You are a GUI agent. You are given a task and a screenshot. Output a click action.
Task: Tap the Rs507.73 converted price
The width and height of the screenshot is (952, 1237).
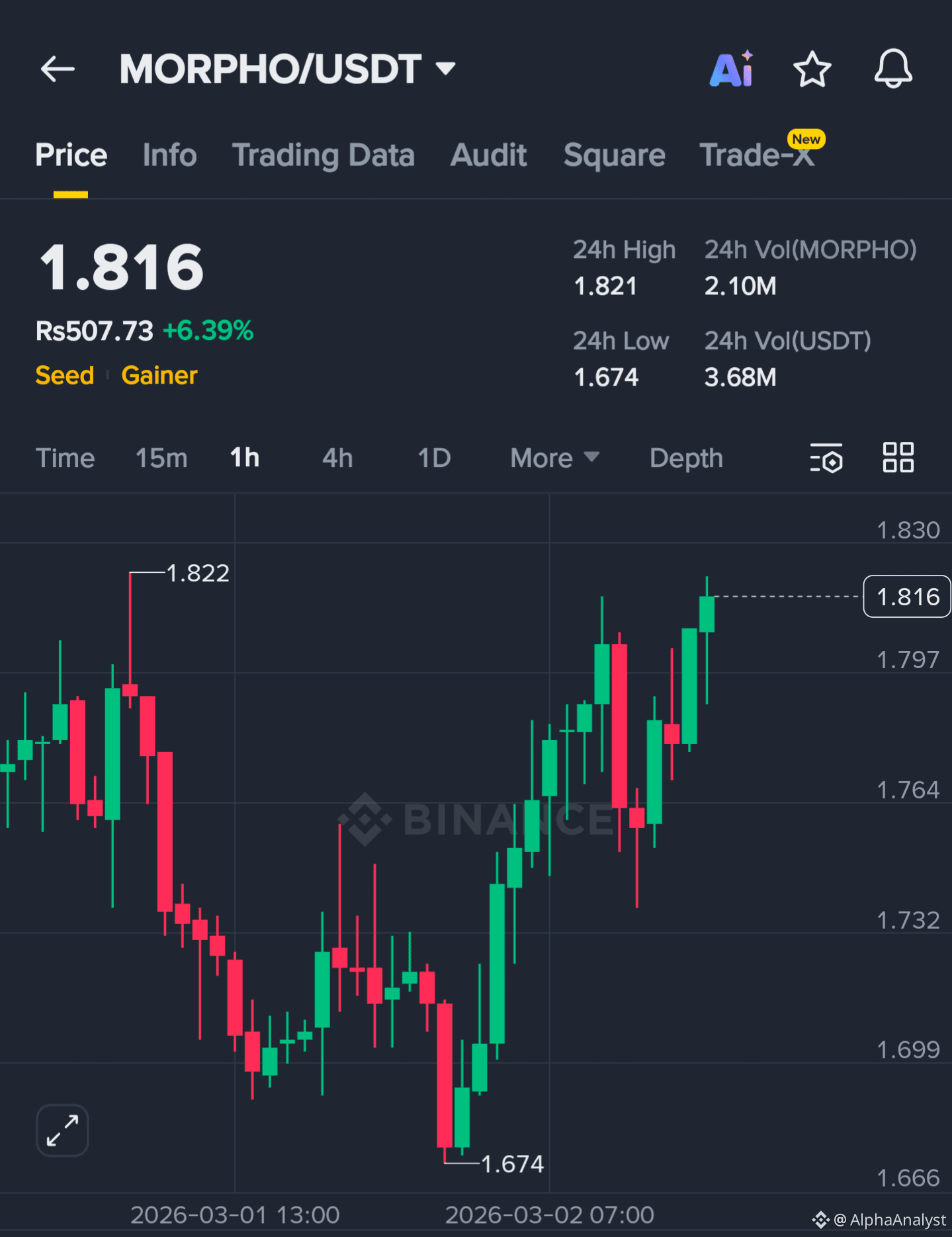tap(94, 331)
